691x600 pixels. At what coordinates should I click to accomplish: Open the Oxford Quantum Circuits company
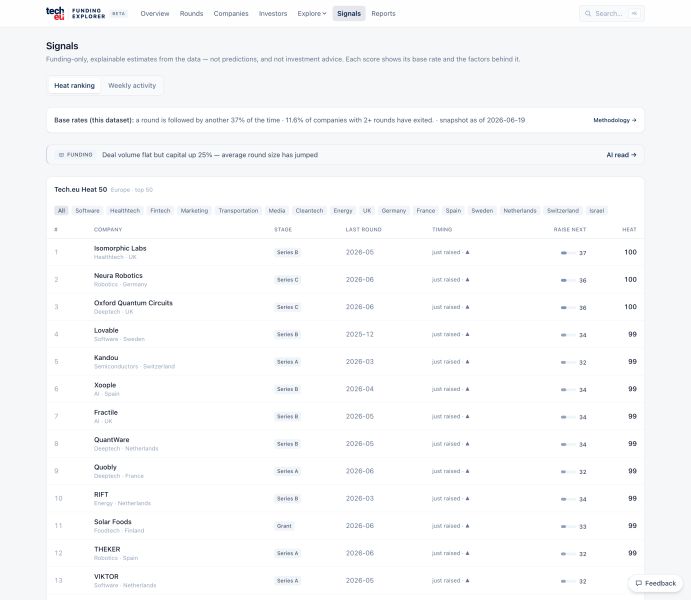(133, 303)
